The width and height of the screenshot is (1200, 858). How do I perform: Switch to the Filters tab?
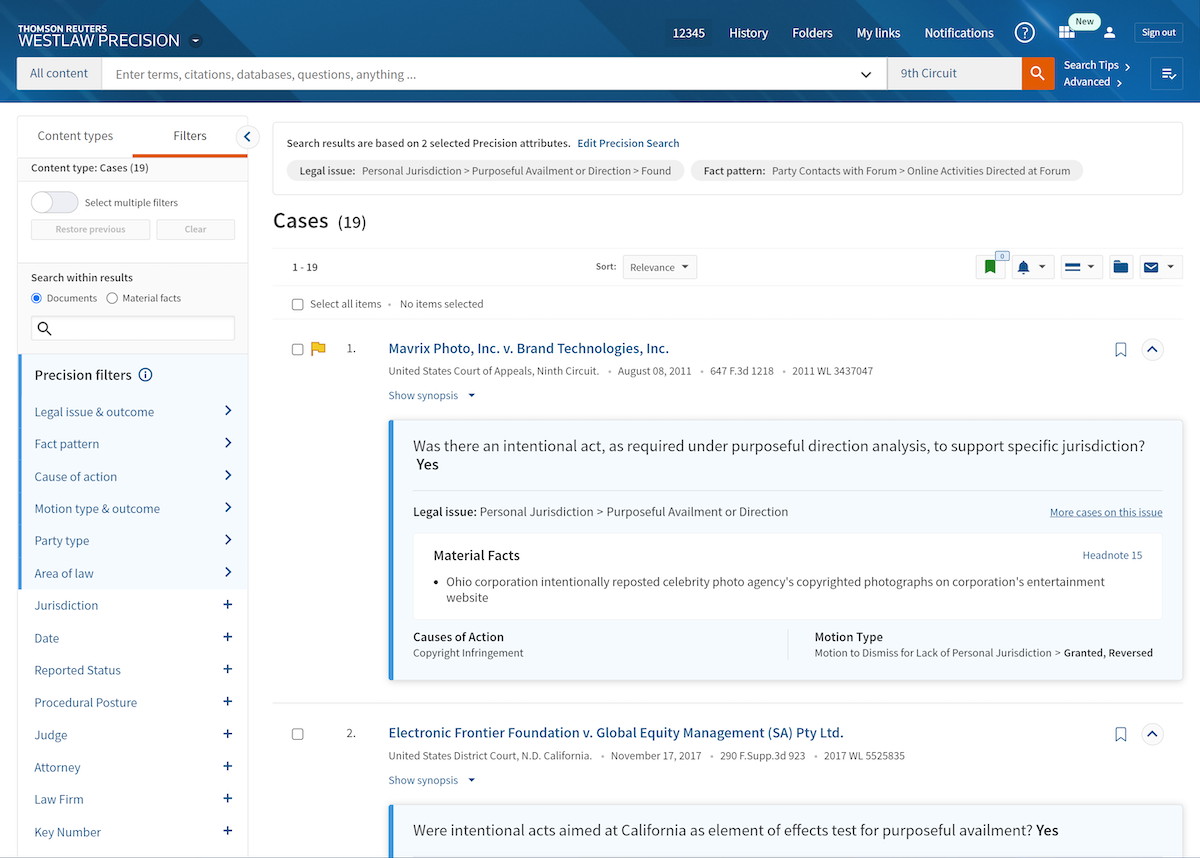coord(190,136)
